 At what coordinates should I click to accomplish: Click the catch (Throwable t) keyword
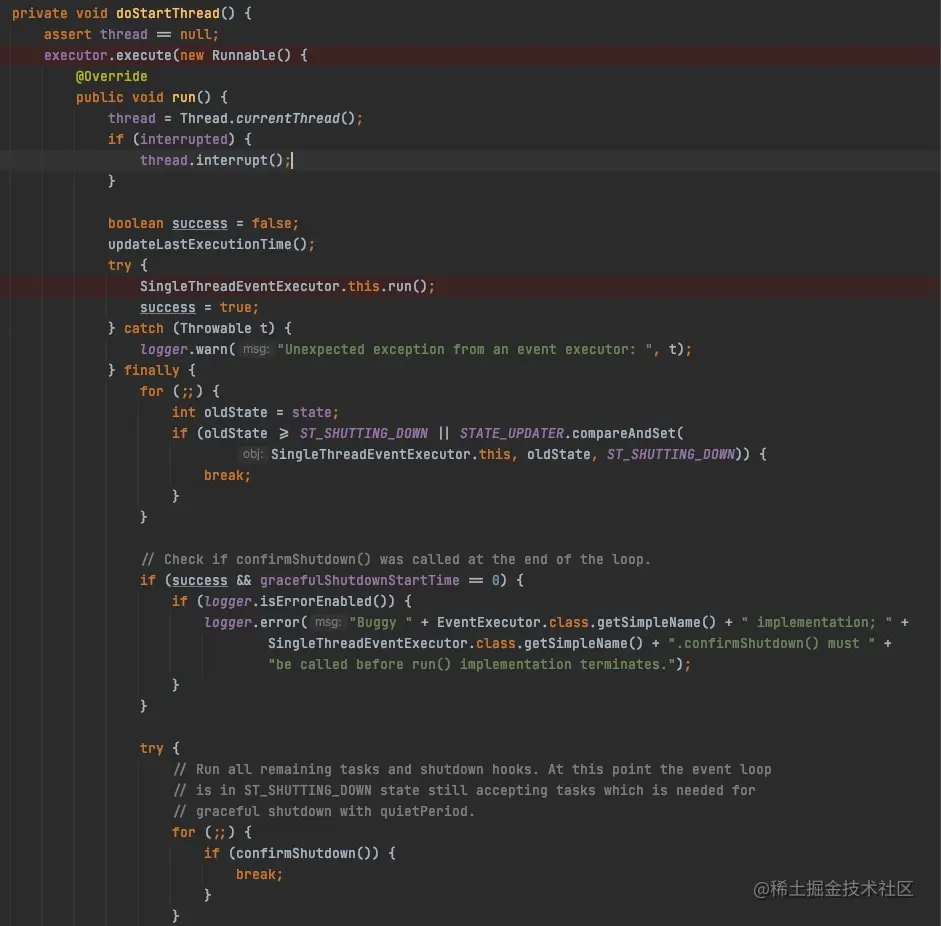pyautogui.click(x=143, y=328)
